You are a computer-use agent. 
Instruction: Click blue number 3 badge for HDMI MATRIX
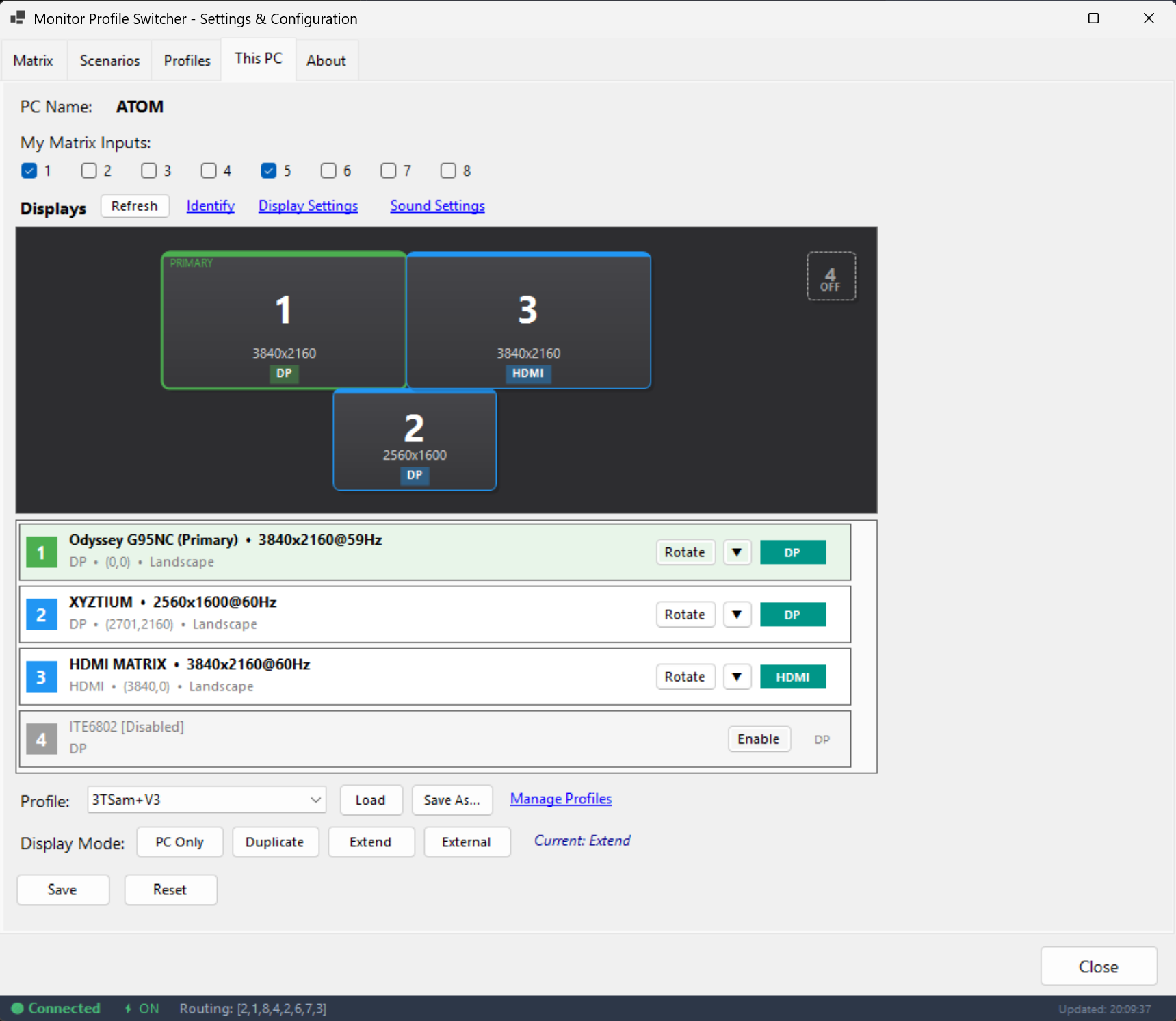(x=41, y=677)
